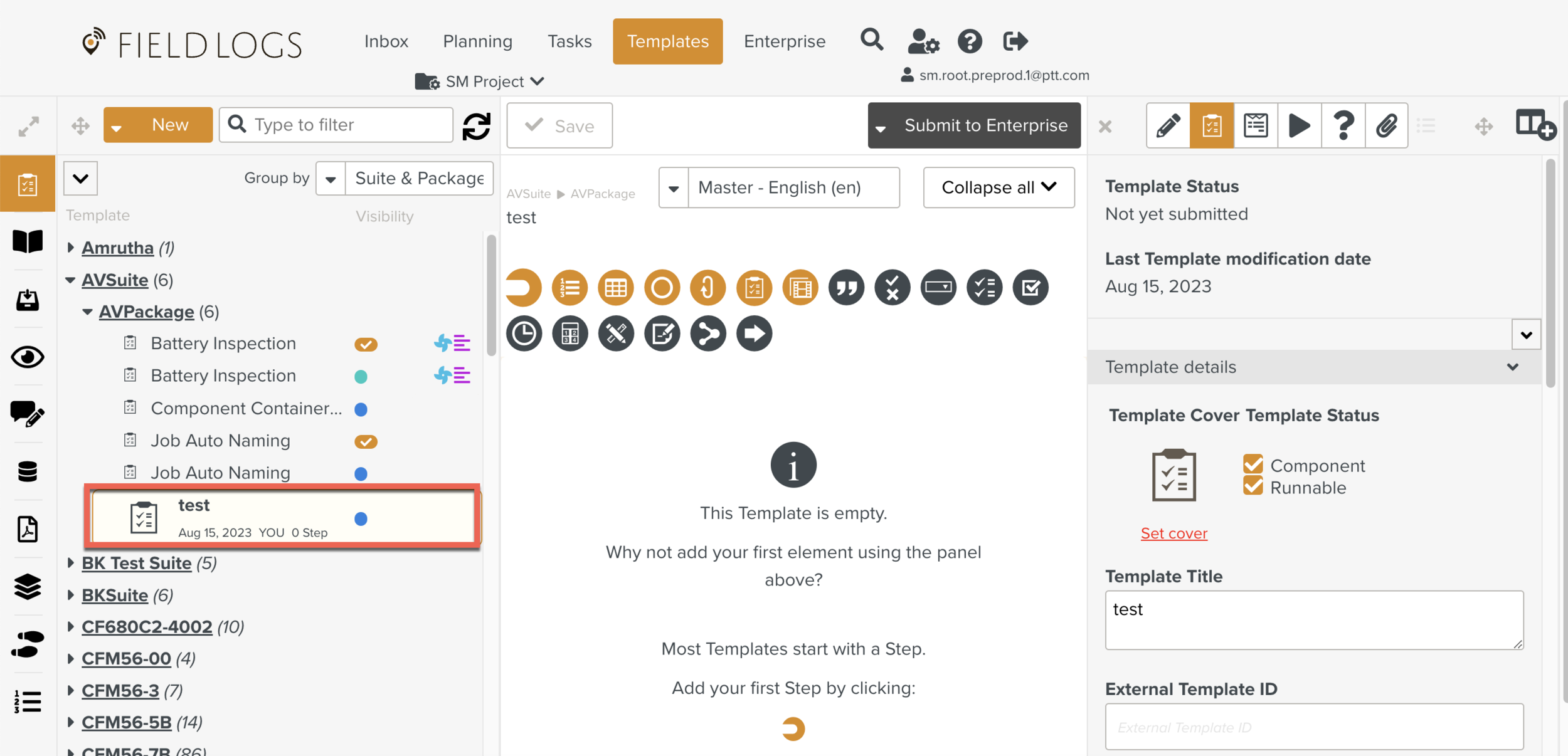Click the calculator element icon
The width and height of the screenshot is (1568, 756).
[569, 333]
